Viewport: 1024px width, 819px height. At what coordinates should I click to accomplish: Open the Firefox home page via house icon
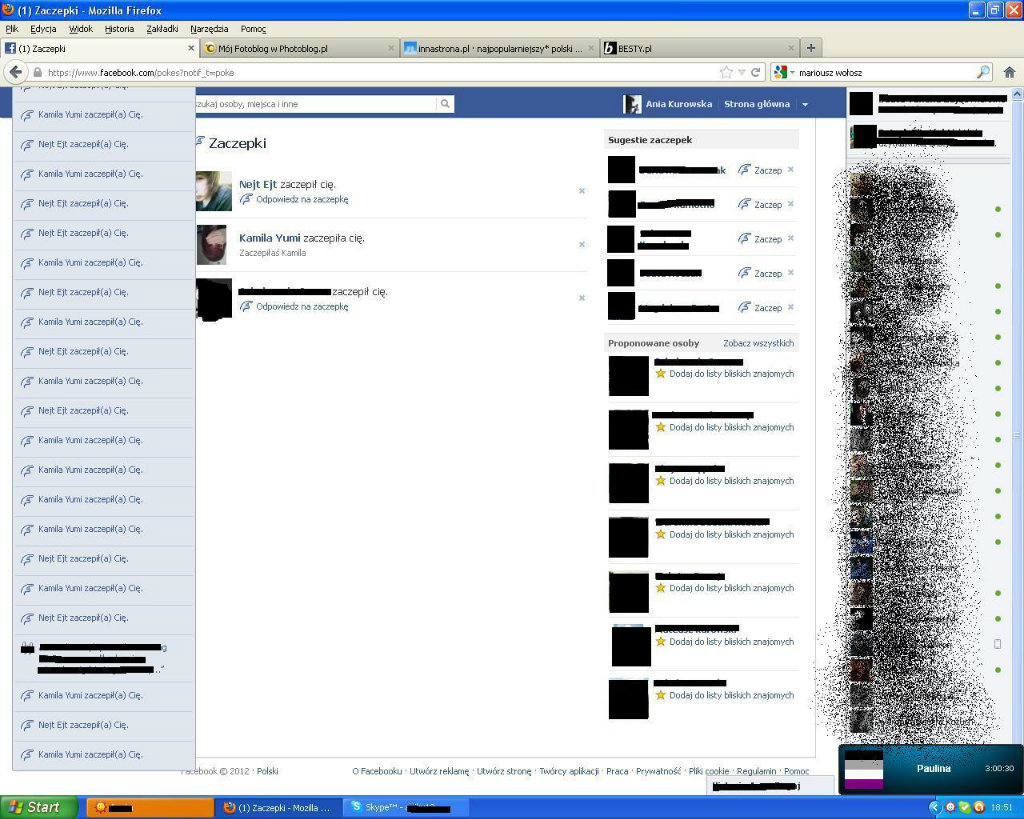click(x=1009, y=72)
